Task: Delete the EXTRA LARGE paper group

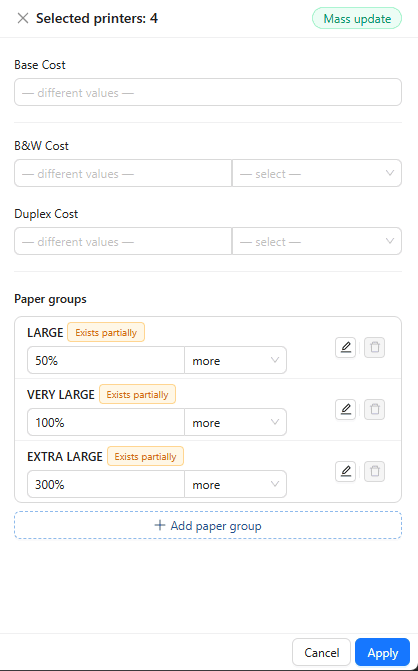Action: coord(374,471)
